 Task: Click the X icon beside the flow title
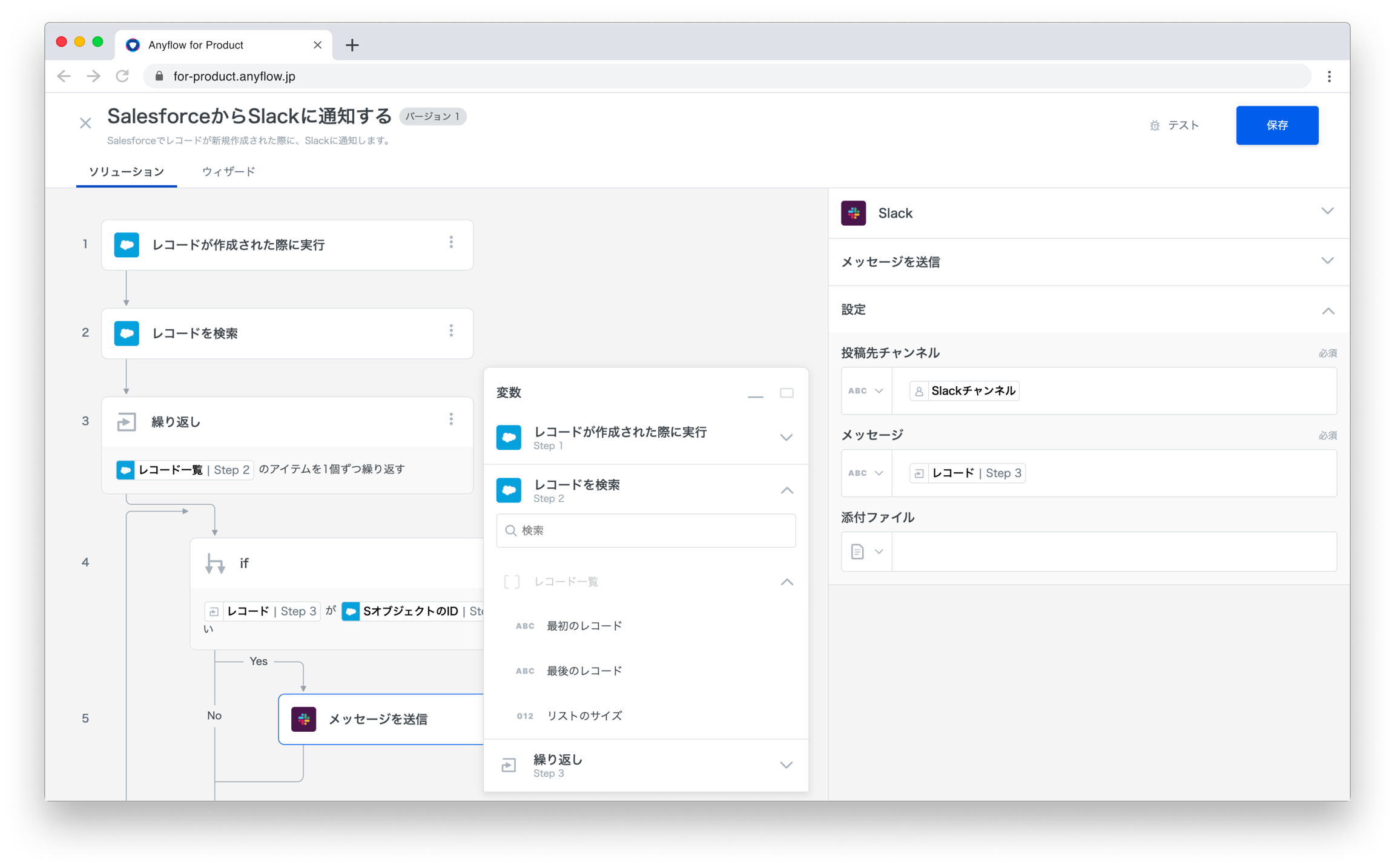tap(85, 123)
